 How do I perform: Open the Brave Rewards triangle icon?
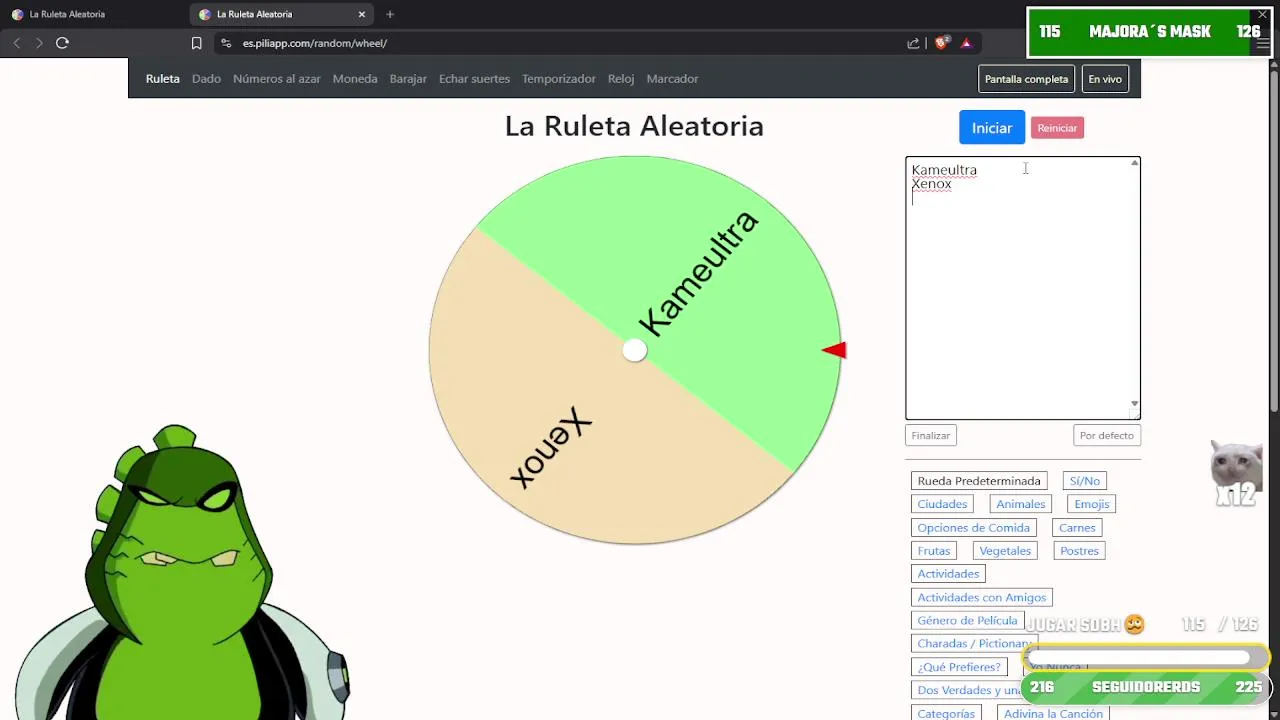click(966, 43)
